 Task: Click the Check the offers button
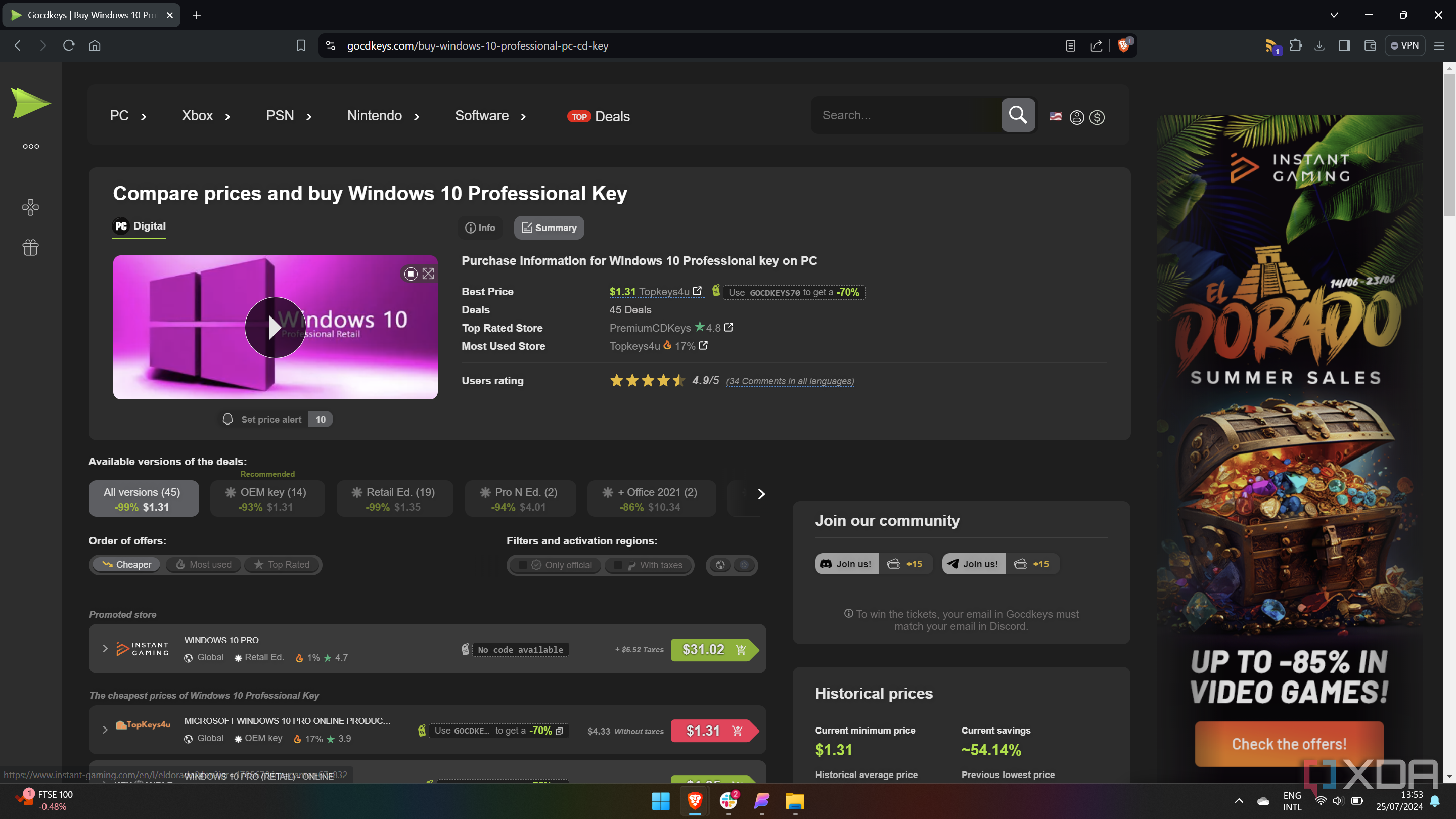(1289, 743)
